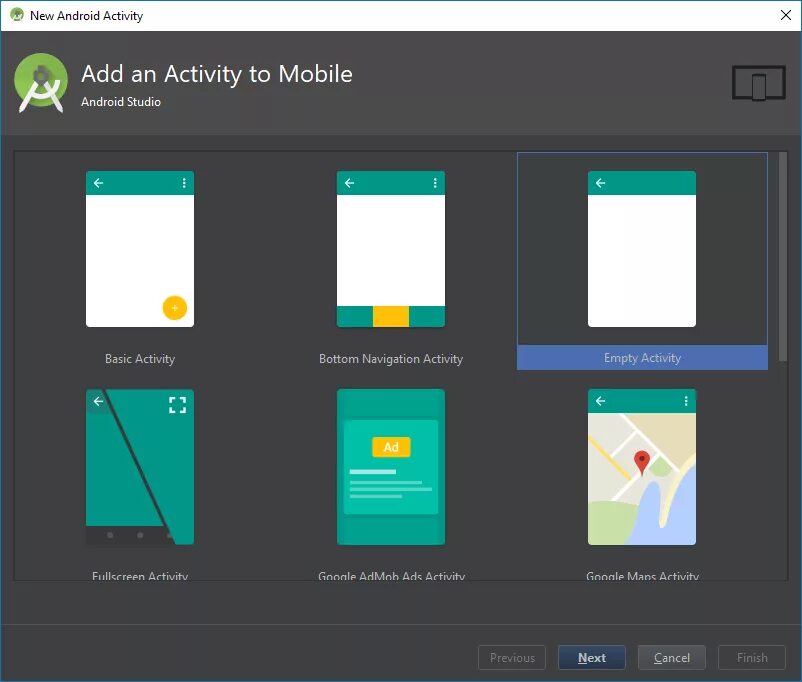Select the Bottom Navigation Activity template thumbnail
802x682 pixels.
click(391, 249)
